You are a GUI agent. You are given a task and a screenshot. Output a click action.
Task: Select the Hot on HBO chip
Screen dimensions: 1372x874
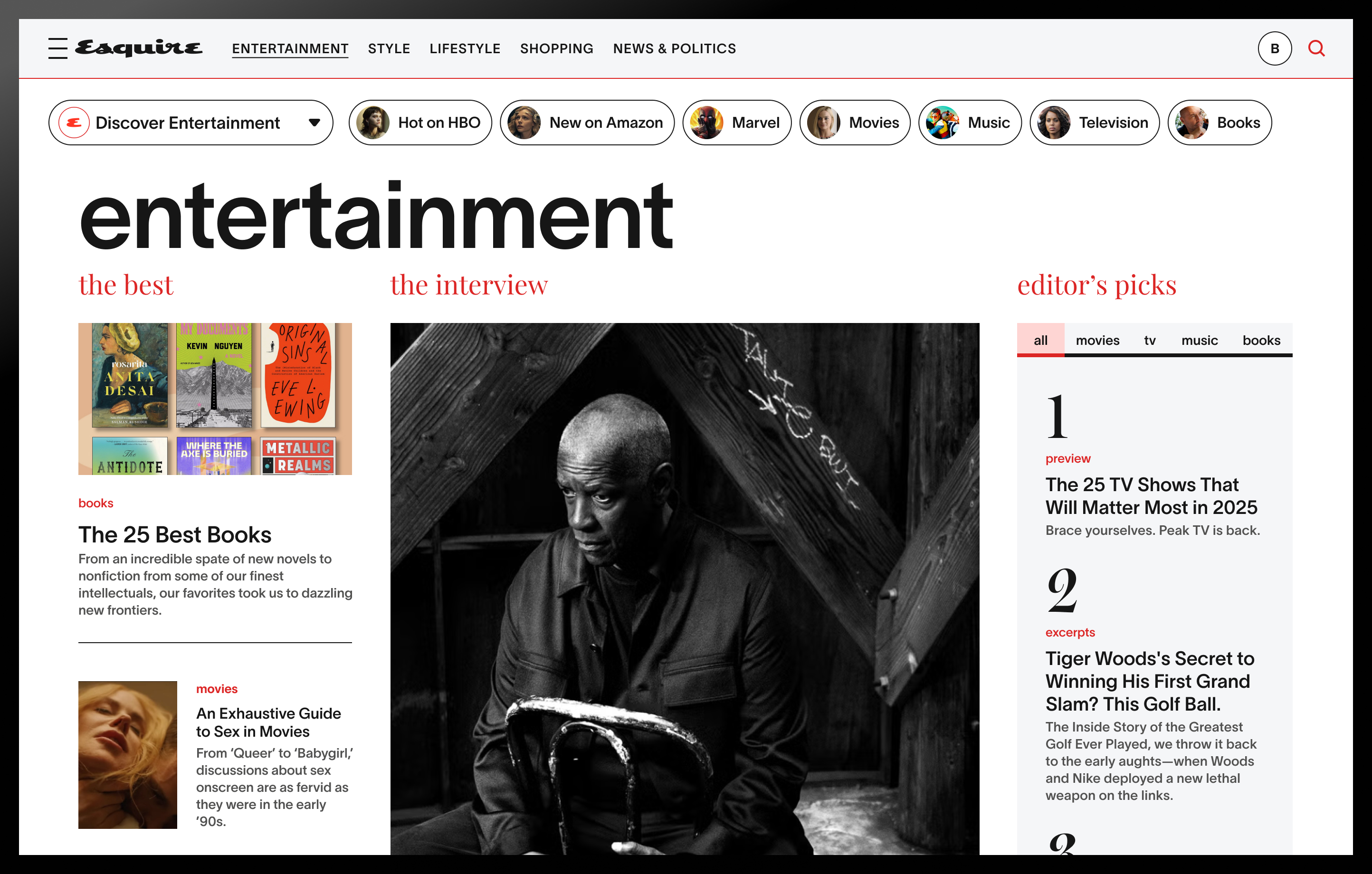click(420, 123)
